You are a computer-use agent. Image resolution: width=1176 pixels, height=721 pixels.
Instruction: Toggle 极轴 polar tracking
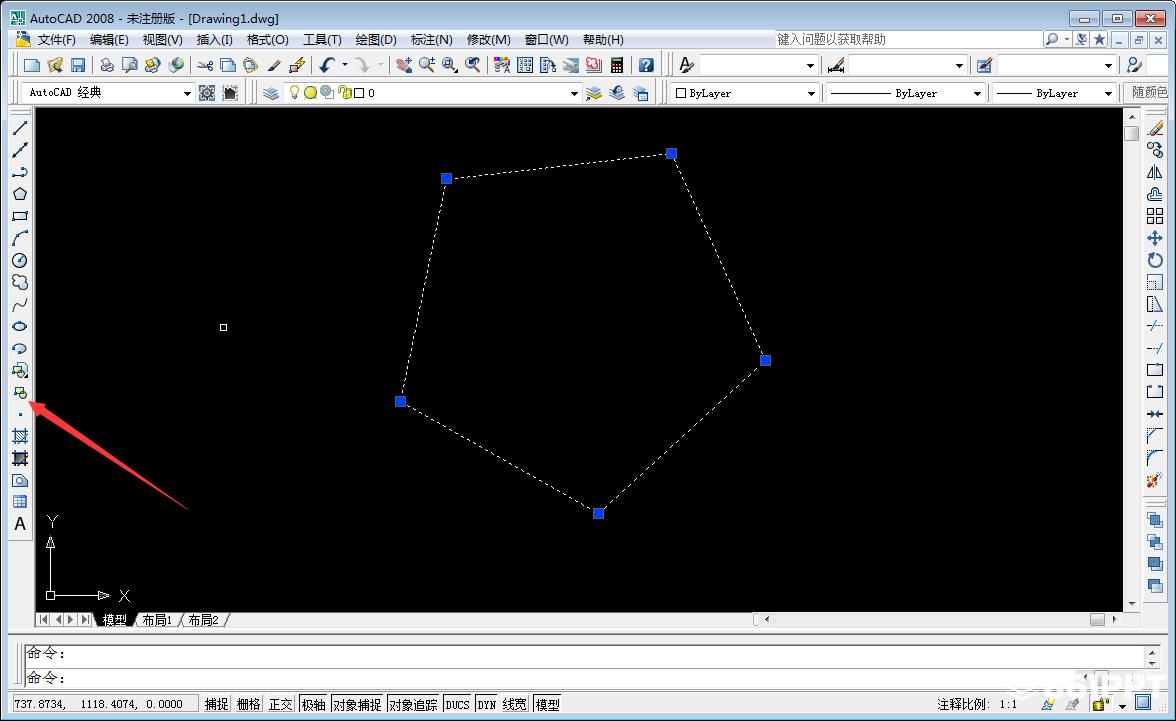pos(314,704)
